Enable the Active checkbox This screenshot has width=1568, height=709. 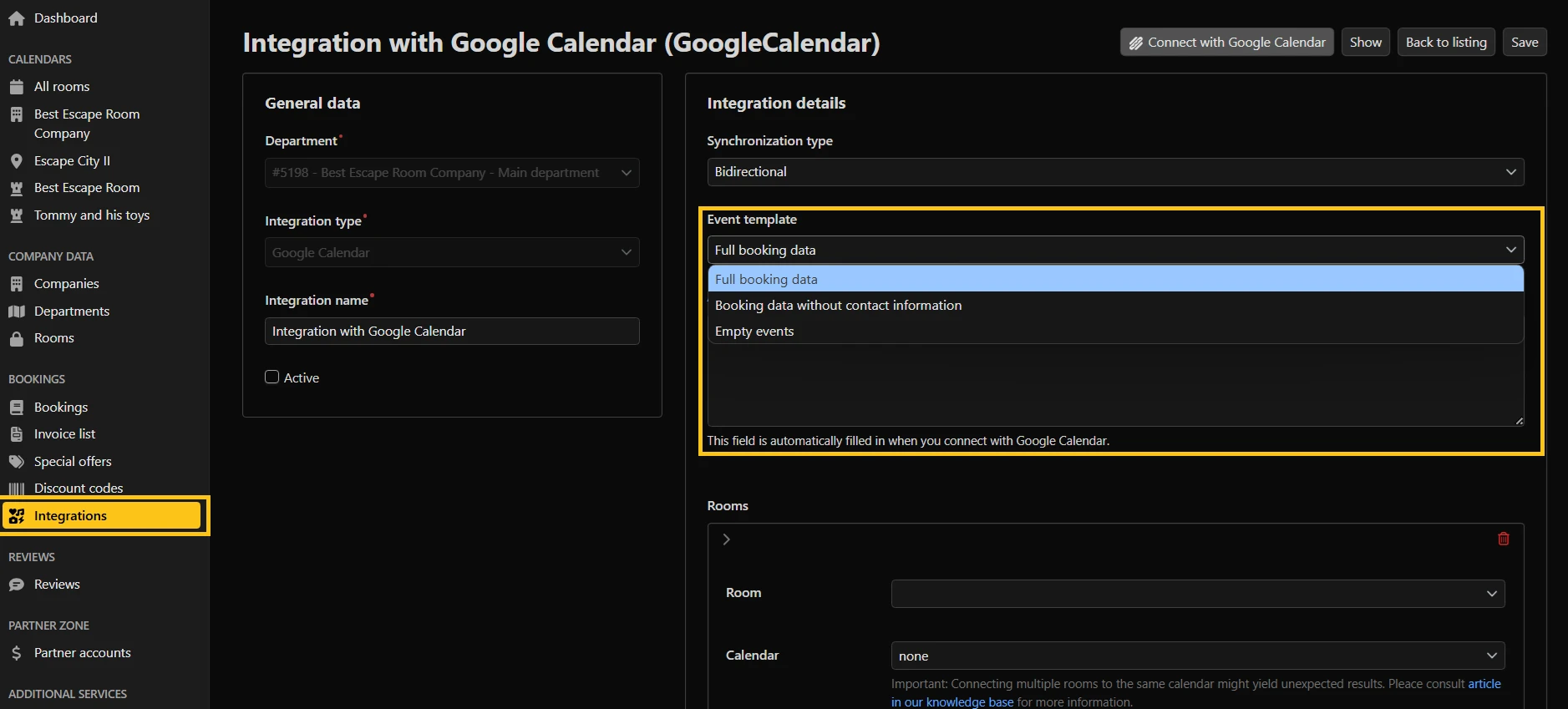pyautogui.click(x=271, y=377)
